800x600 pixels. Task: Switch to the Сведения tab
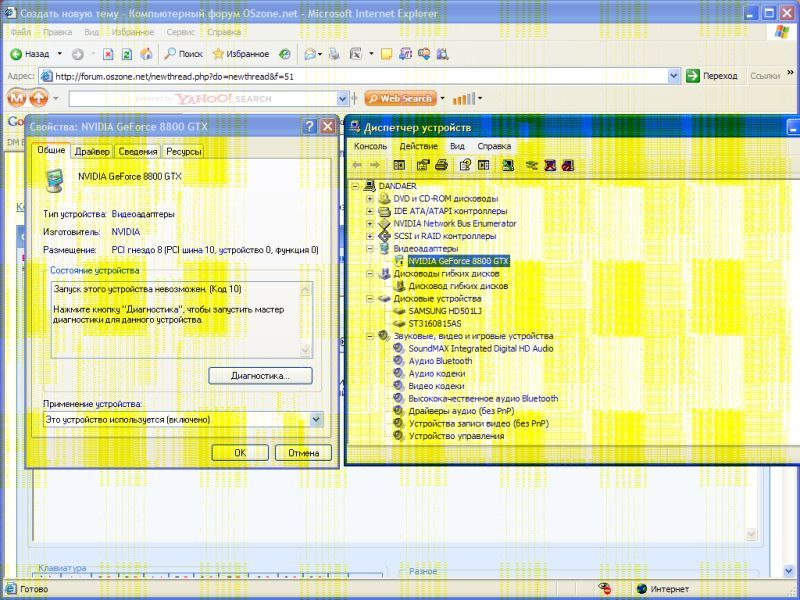138,152
